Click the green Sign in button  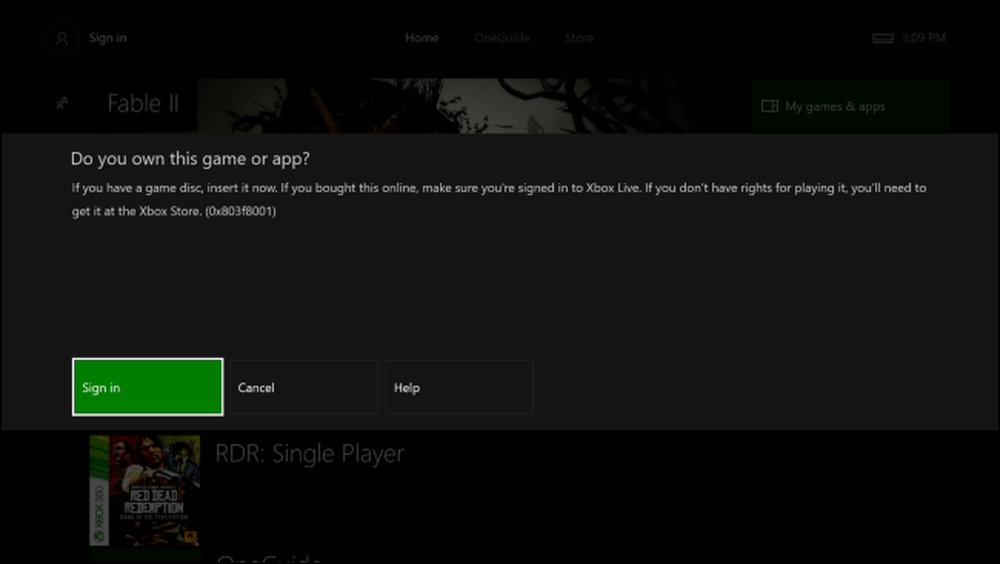coord(148,387)
